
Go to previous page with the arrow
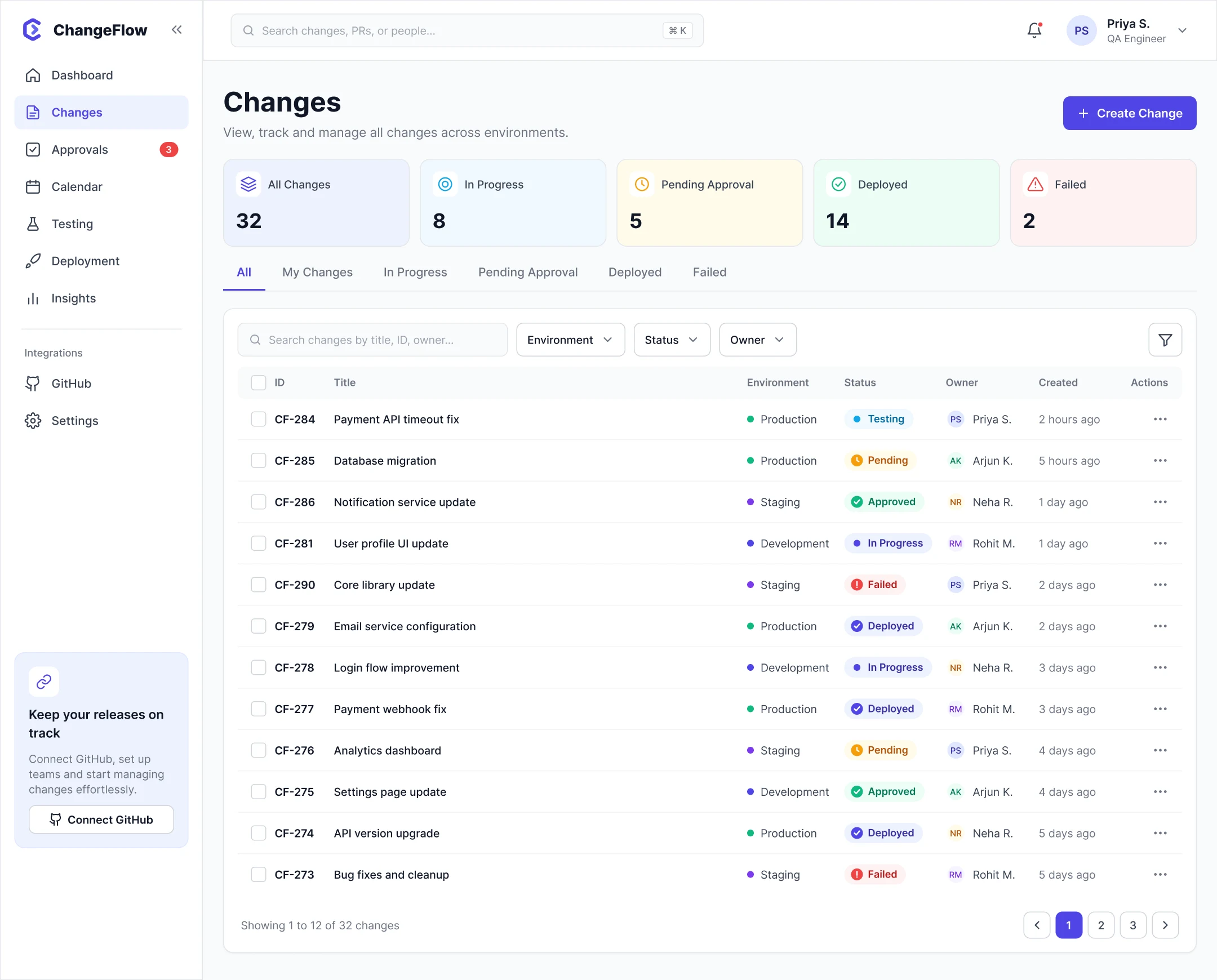click(1036, 925)
